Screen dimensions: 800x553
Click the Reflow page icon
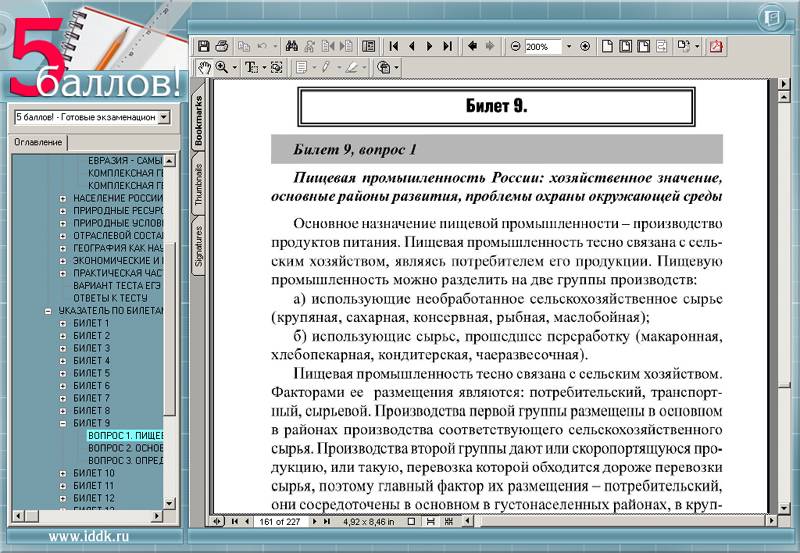click(x=662, y=46)
